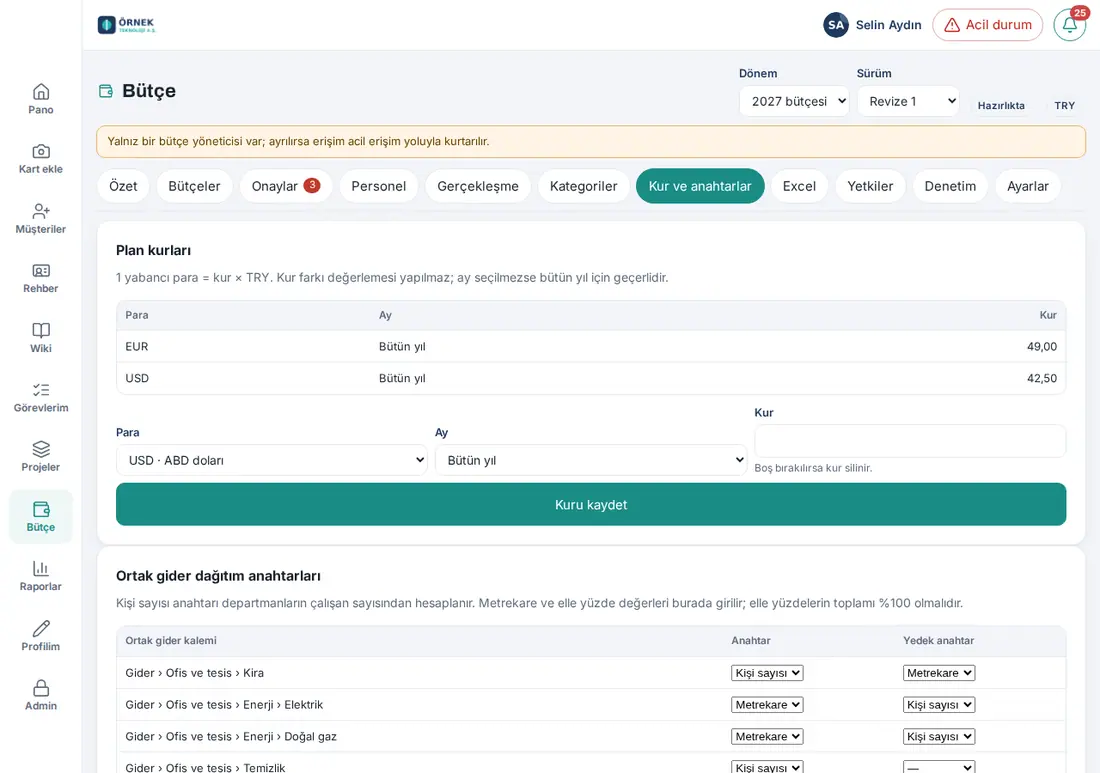Click the Kuru kaydet button
This screenshot has width=1100, height=773.
591,504
